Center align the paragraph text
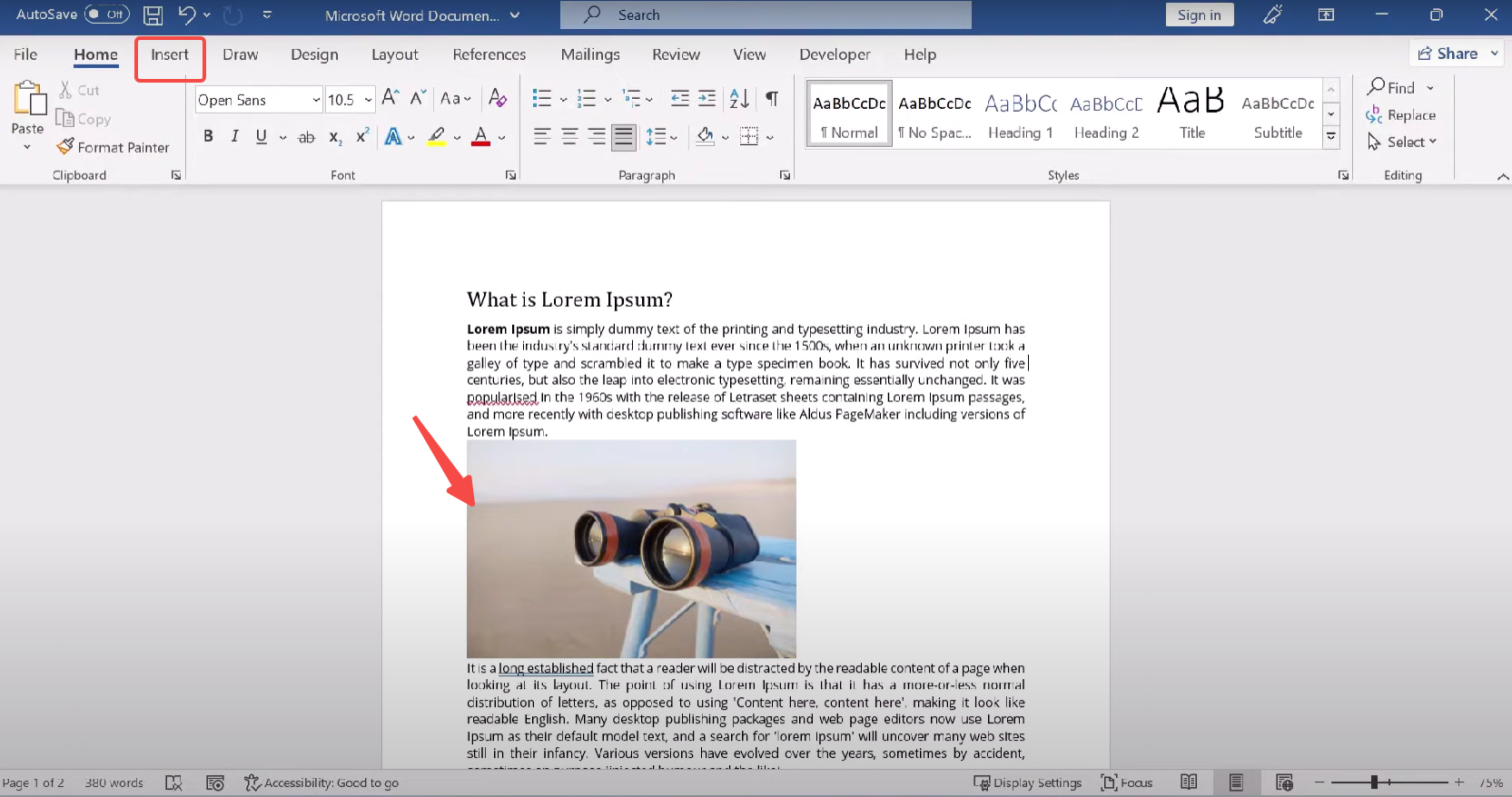The height and width of the screenshot is (797, 1512). [569, 137]
